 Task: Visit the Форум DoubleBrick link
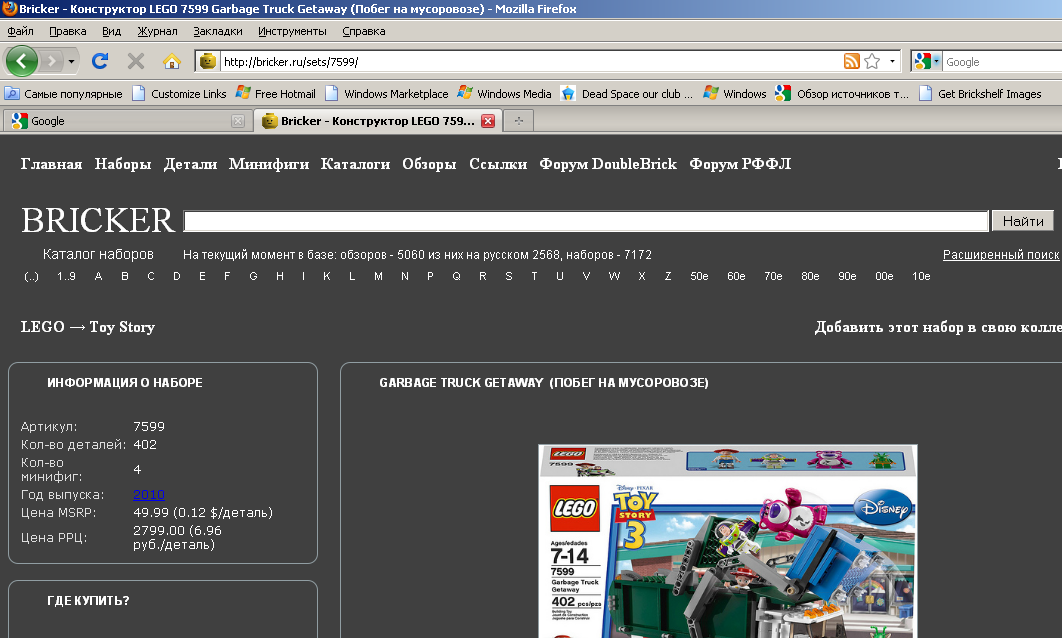608,164
